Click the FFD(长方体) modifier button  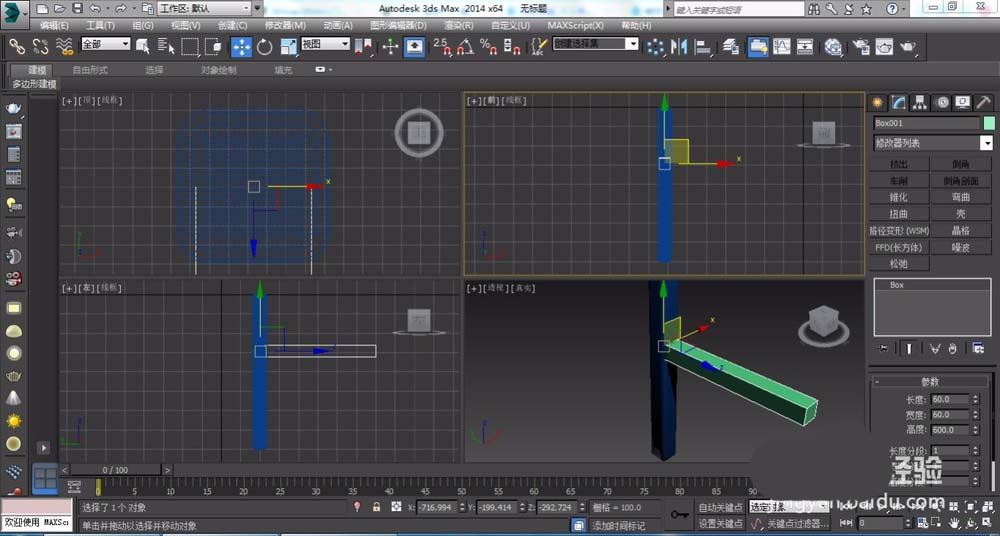pos(899,247)
